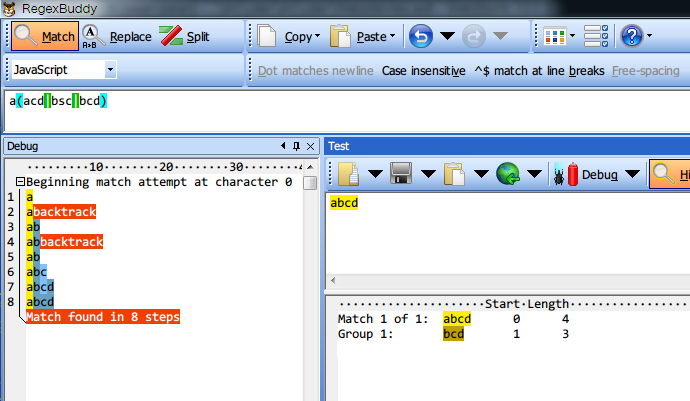
Task: Toggle Free-spacing option
Action: point(646,71)
